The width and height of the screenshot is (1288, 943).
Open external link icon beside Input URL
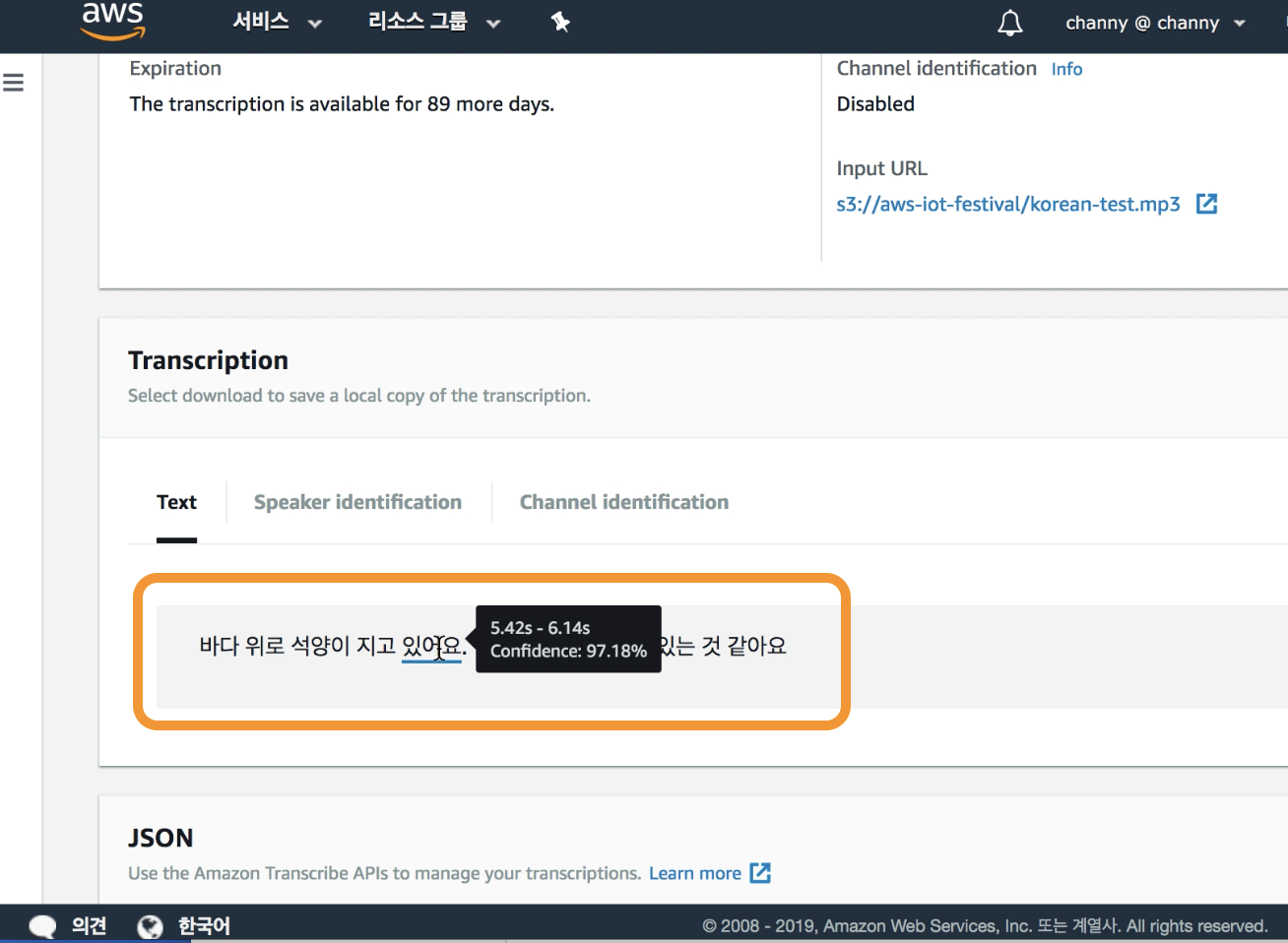coord(1206,204)
